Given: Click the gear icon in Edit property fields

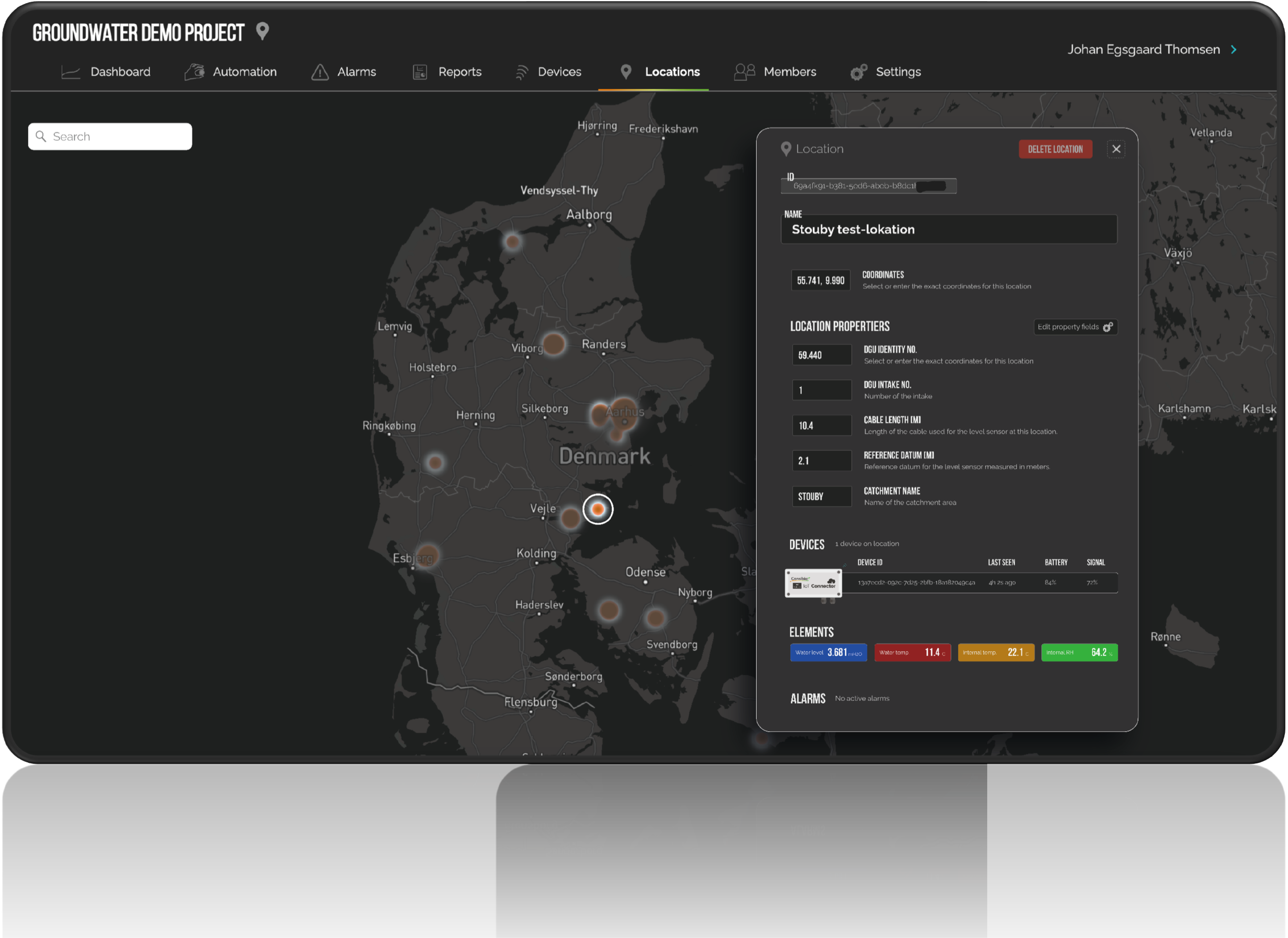Looking at the screenshot, I should pos(1108,327).
